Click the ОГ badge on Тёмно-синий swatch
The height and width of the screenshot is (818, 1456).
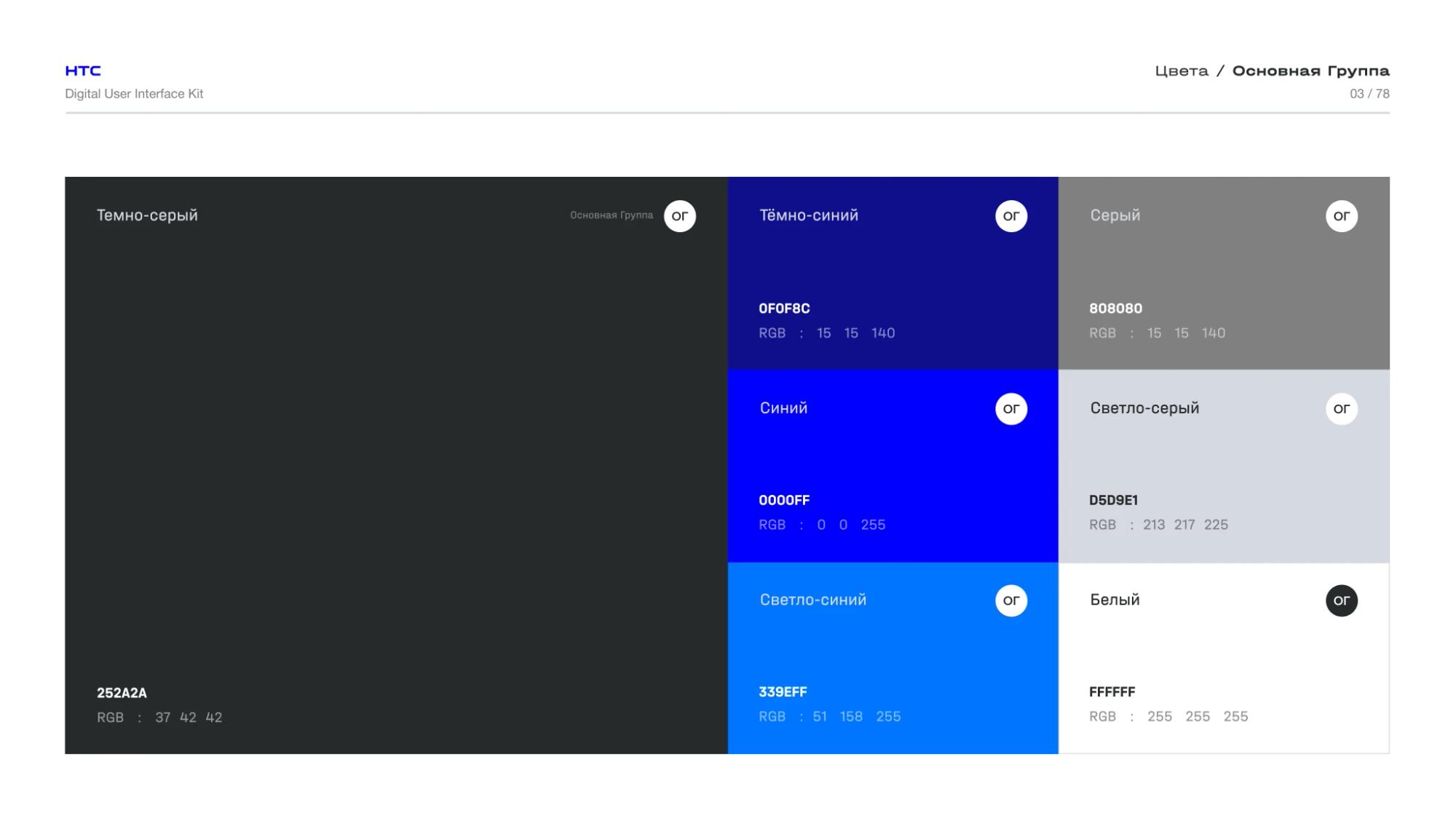coord(1011,216)
